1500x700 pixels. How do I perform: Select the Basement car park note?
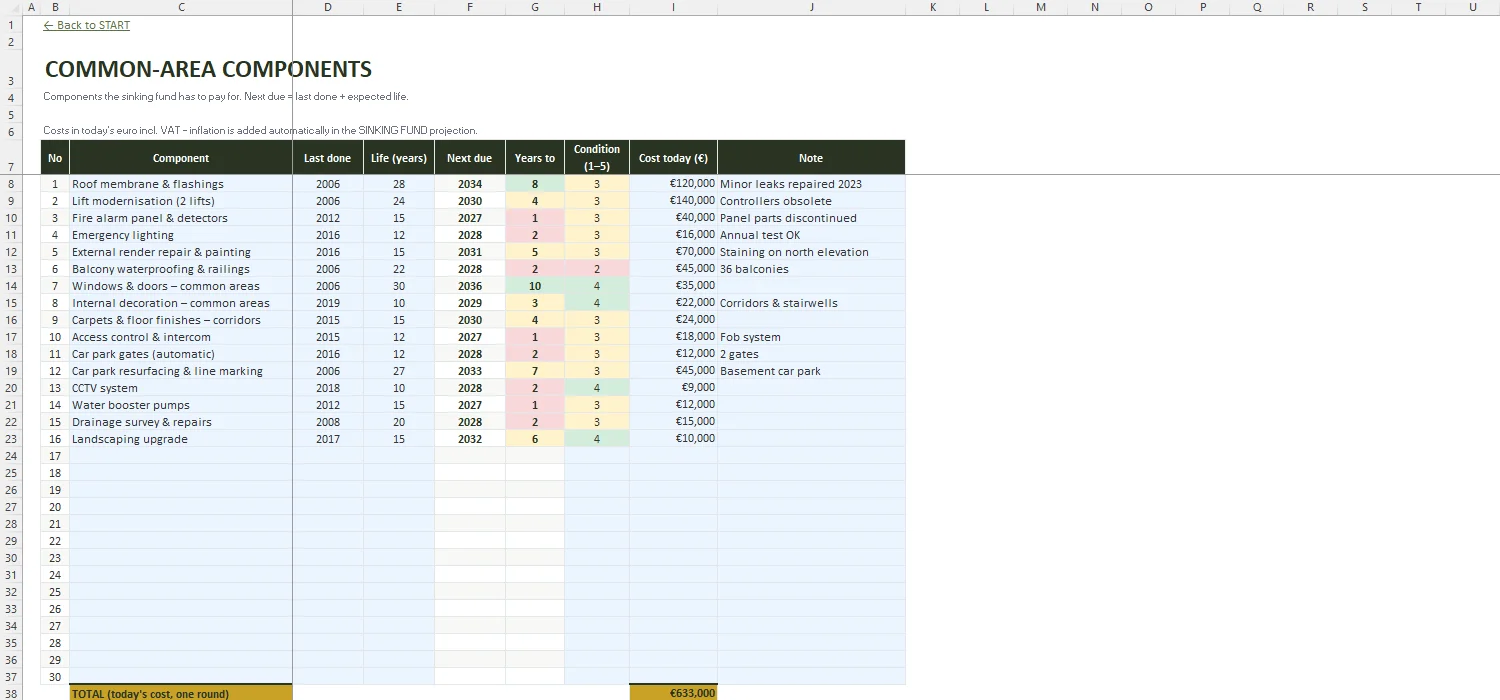811,371
